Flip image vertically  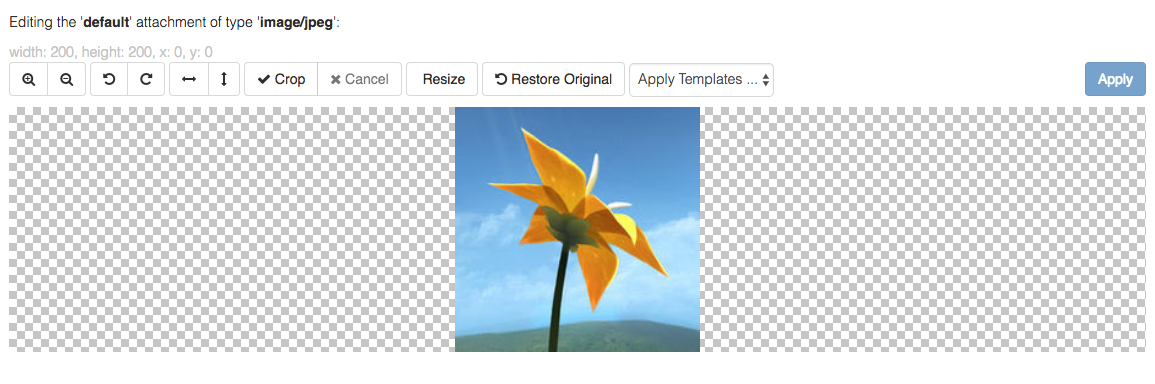(x=224, y=80)
